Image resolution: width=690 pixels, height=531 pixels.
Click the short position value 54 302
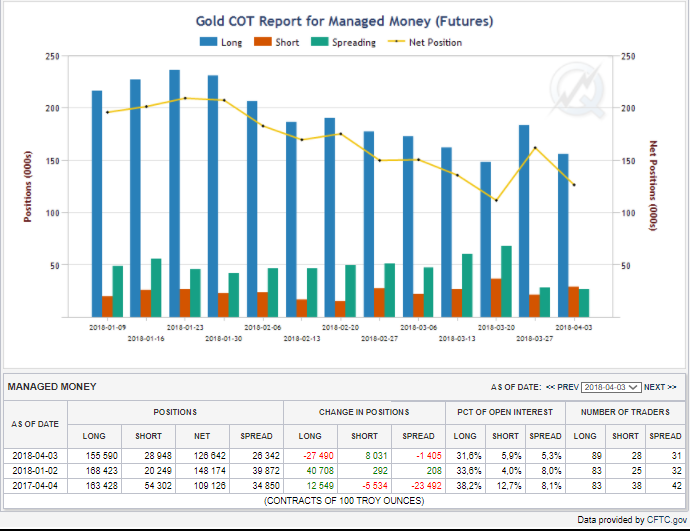(x=158, y=486)
